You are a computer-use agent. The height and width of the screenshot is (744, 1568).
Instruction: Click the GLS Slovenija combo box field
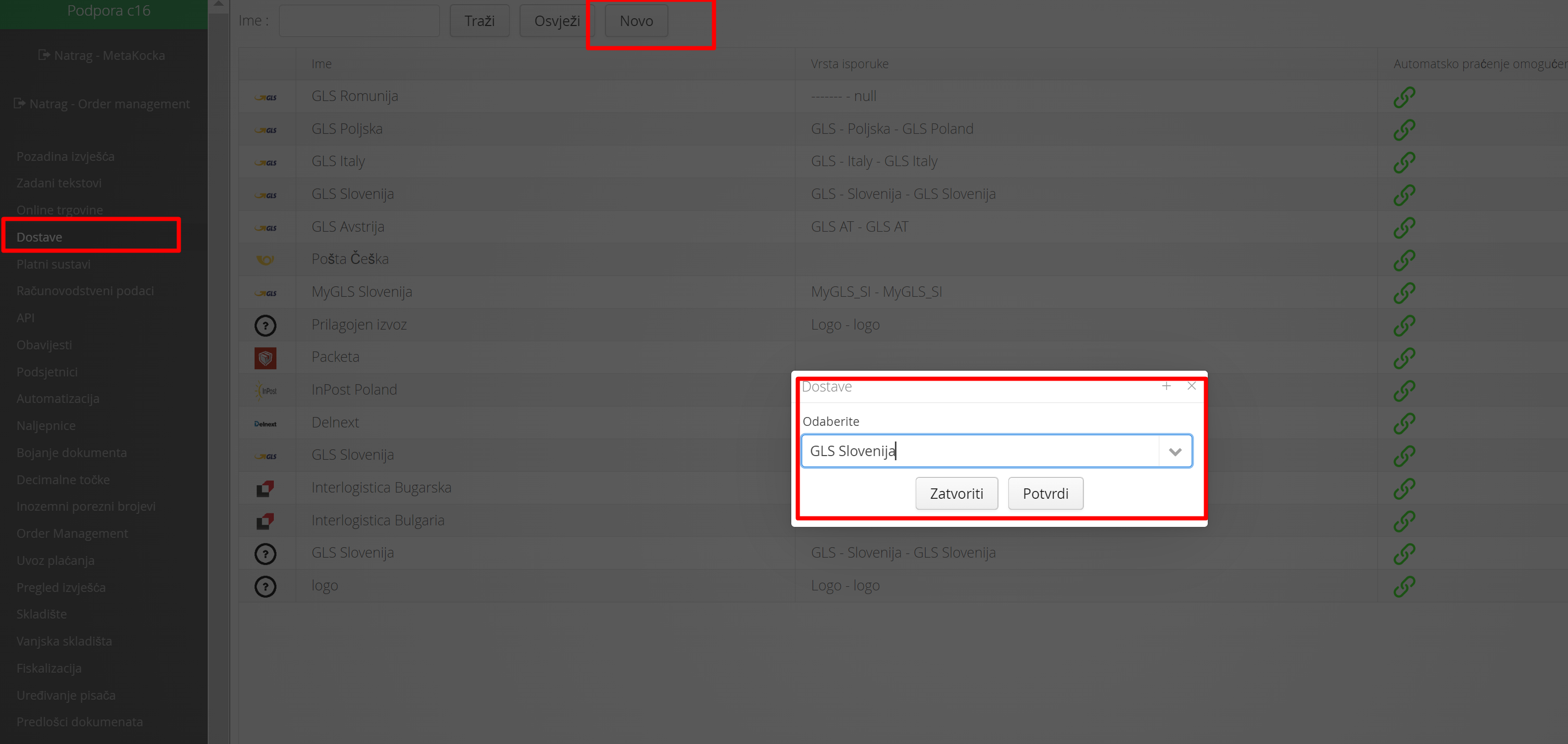[x=979, y=451]
